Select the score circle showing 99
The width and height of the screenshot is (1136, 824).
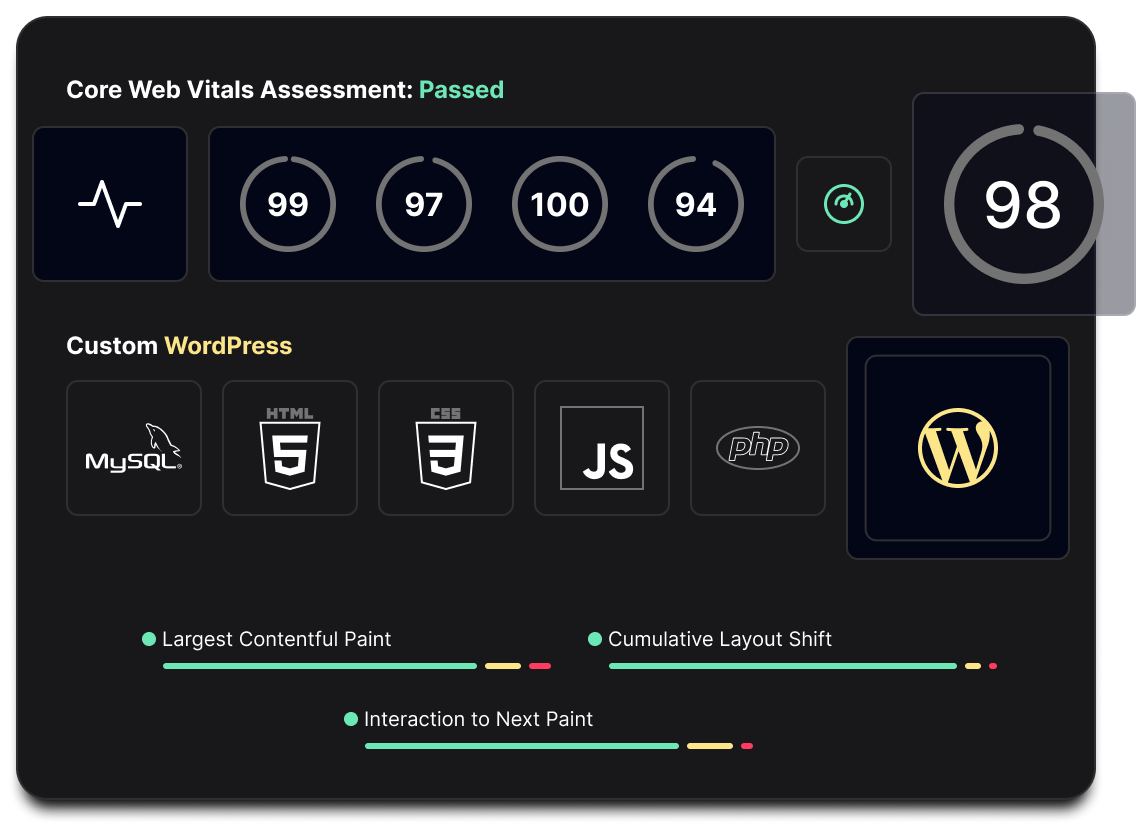(x=288, y=204)
